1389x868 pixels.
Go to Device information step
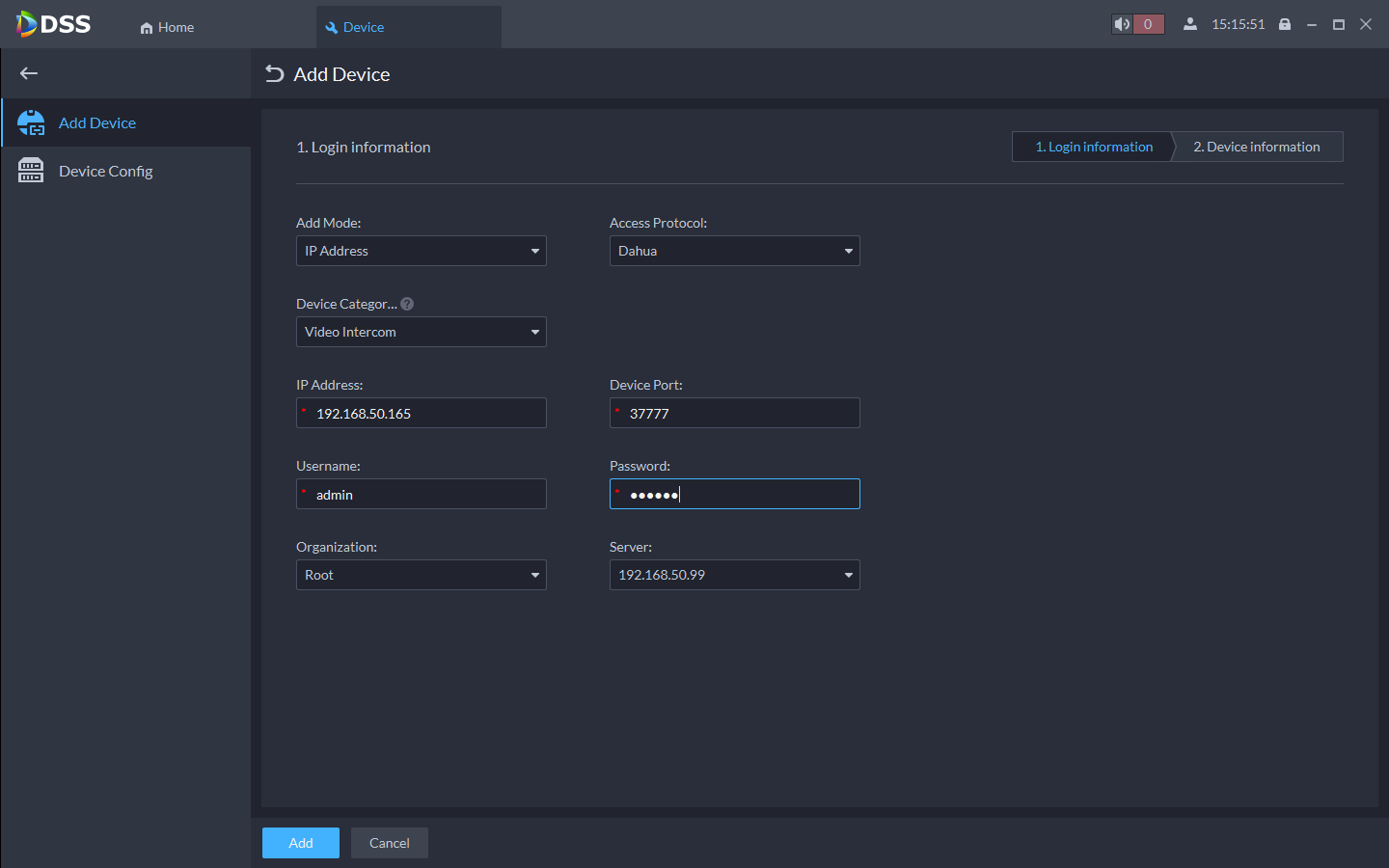click(x=1256, y=147)
